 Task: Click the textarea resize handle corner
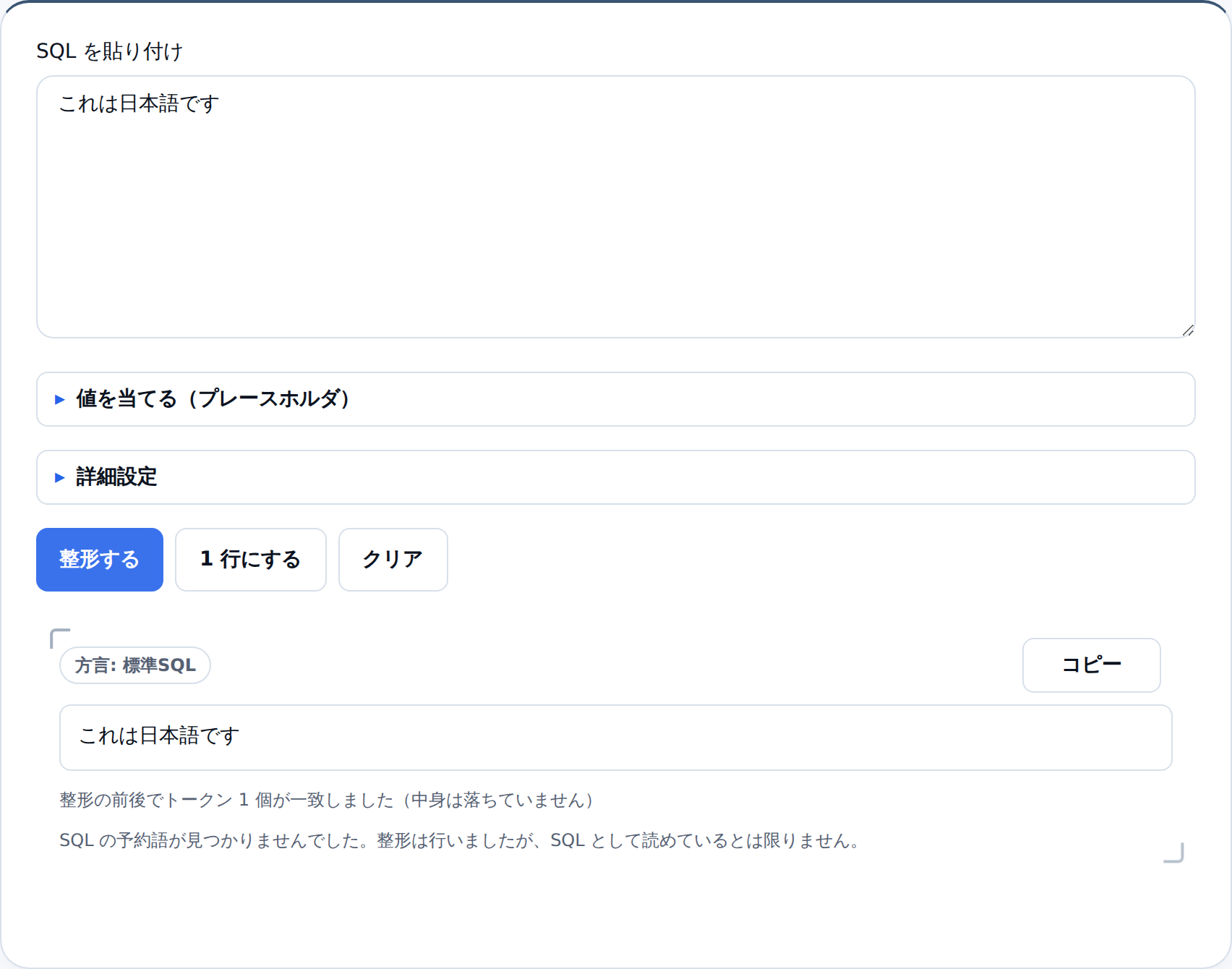(1187, 330)
